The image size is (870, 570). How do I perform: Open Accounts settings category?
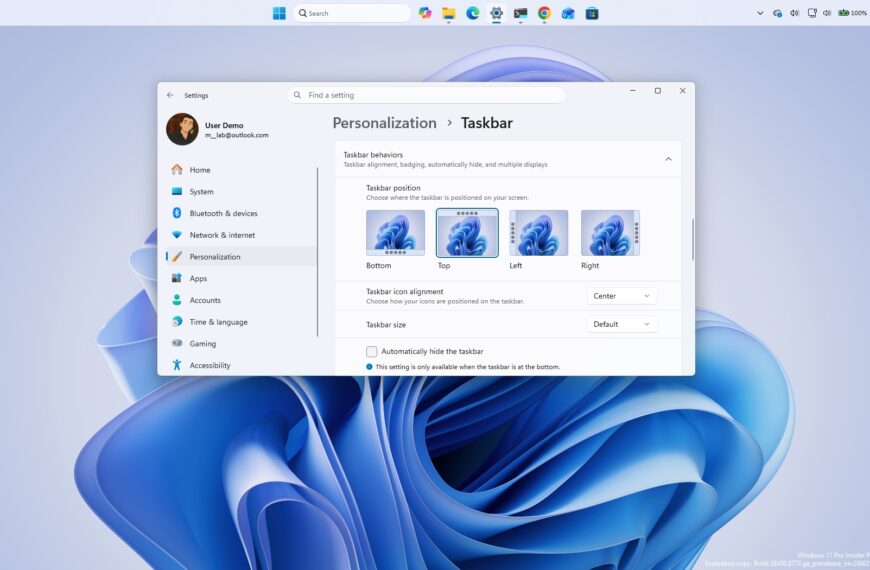(x=241, y=300)
